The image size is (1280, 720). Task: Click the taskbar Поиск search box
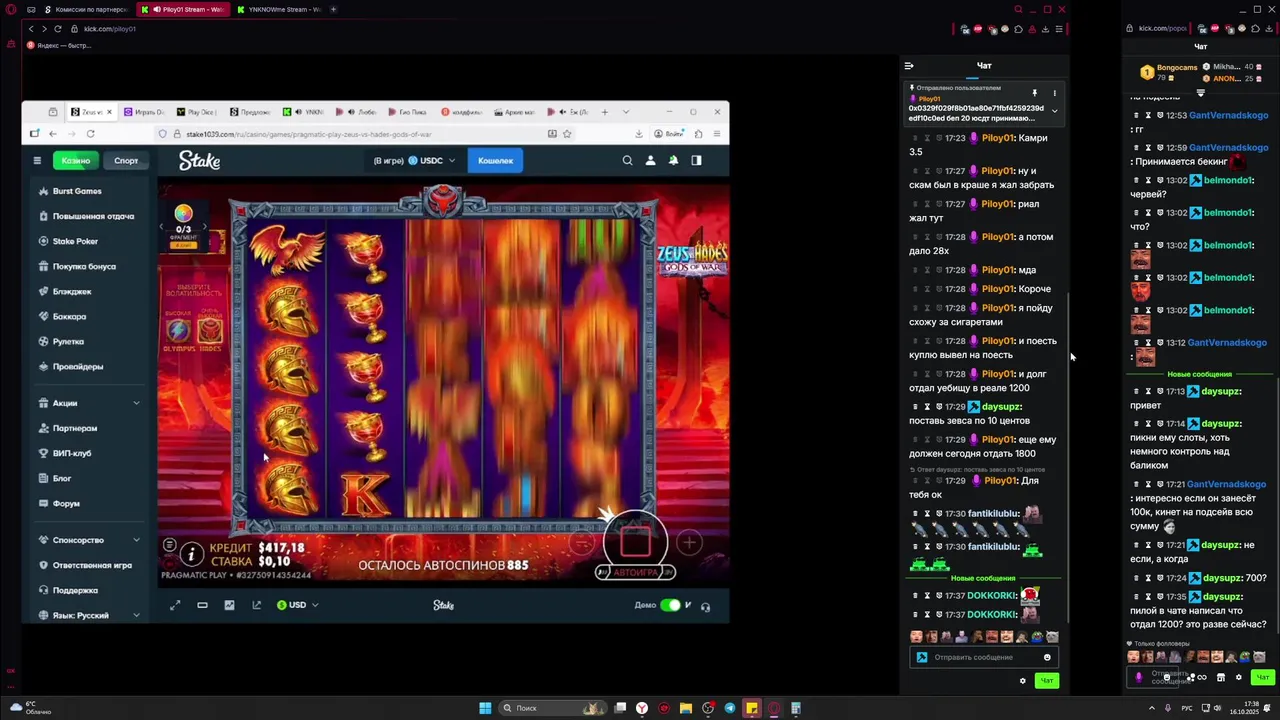pos(553,708)
